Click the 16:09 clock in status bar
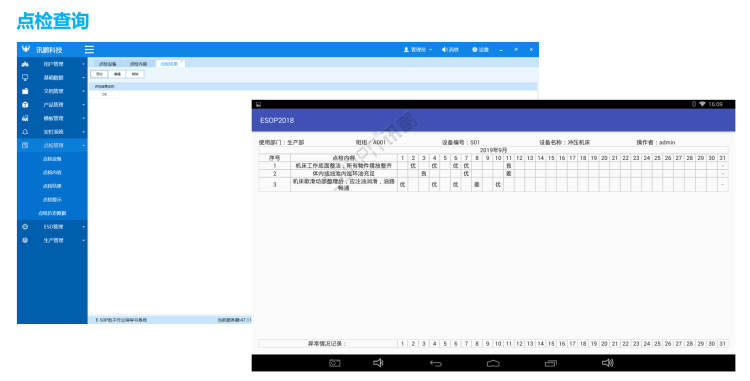 [716, 104]
